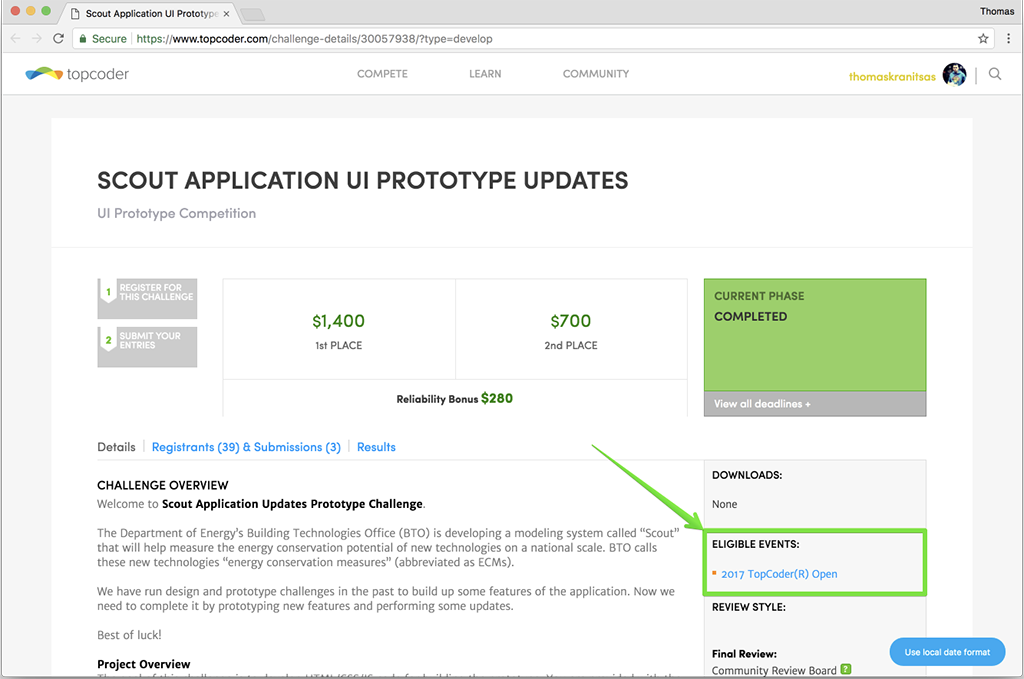The height and width of the screenshot is (679, 1024).
Task: Switch to the Results tab
Action: 376,447
